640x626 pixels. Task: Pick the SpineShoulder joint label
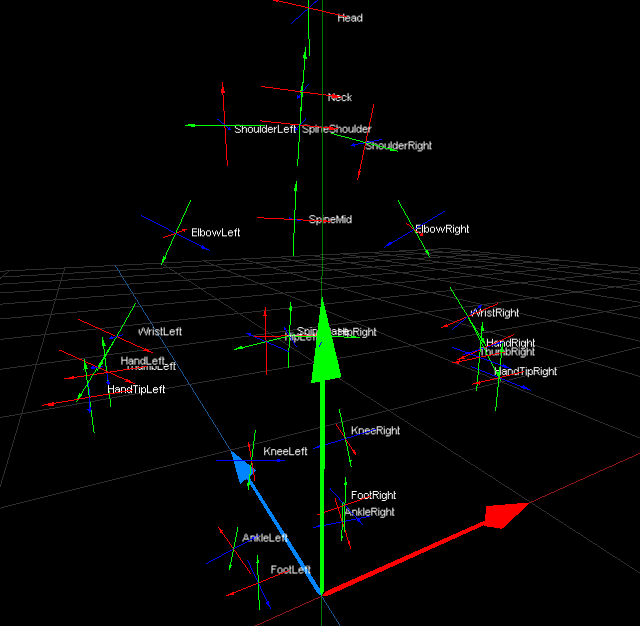tap(337, 129)
